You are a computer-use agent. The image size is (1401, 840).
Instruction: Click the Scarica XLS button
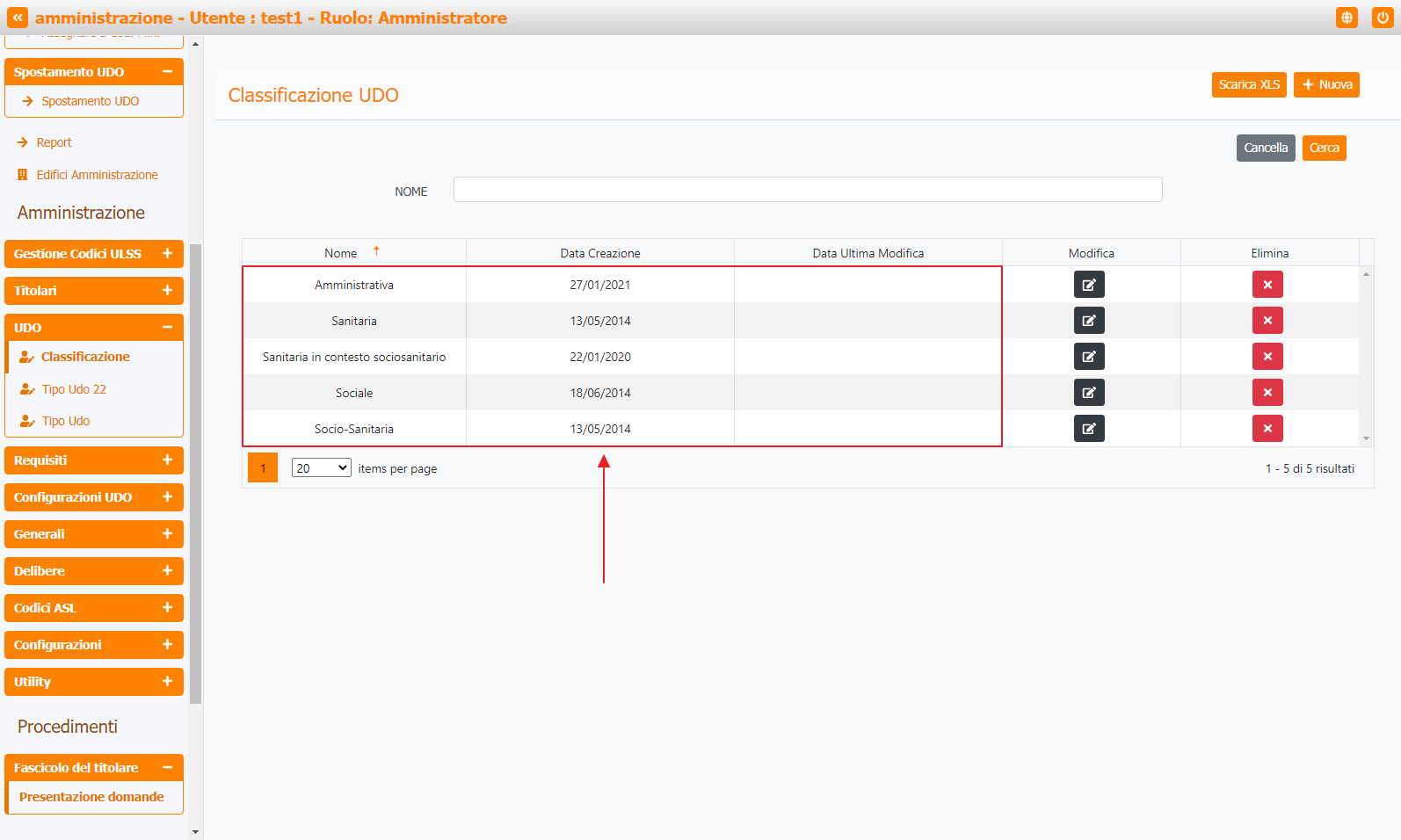[x=1249, y=84]
